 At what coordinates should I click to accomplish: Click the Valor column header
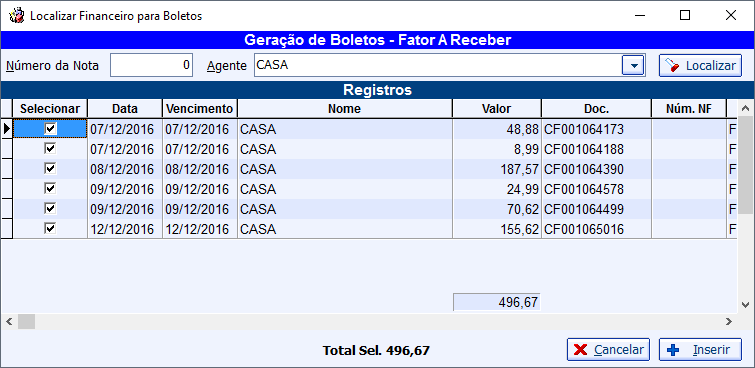496,109
